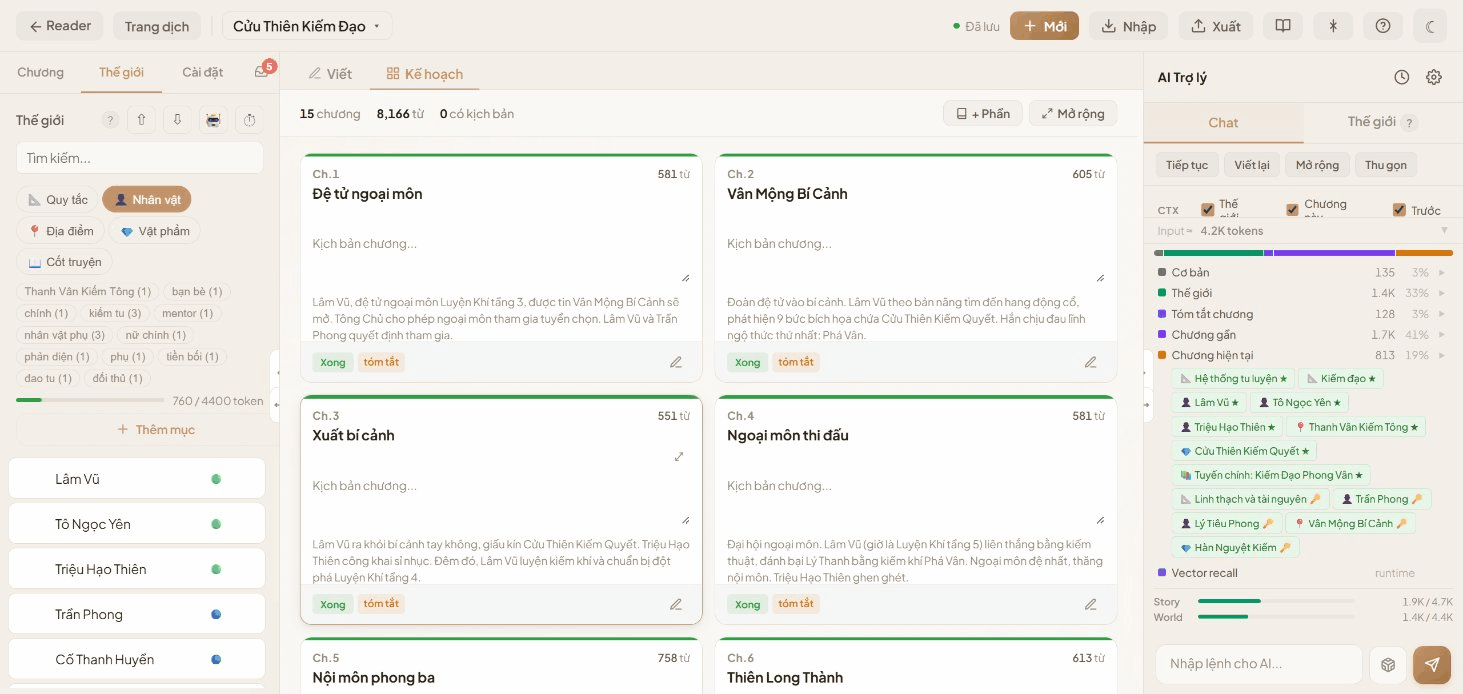Image resolution: width=1463 pixels, height=694 pixels.
Task: Open the book reading view icon
Action: click(x=1282, y=26)
